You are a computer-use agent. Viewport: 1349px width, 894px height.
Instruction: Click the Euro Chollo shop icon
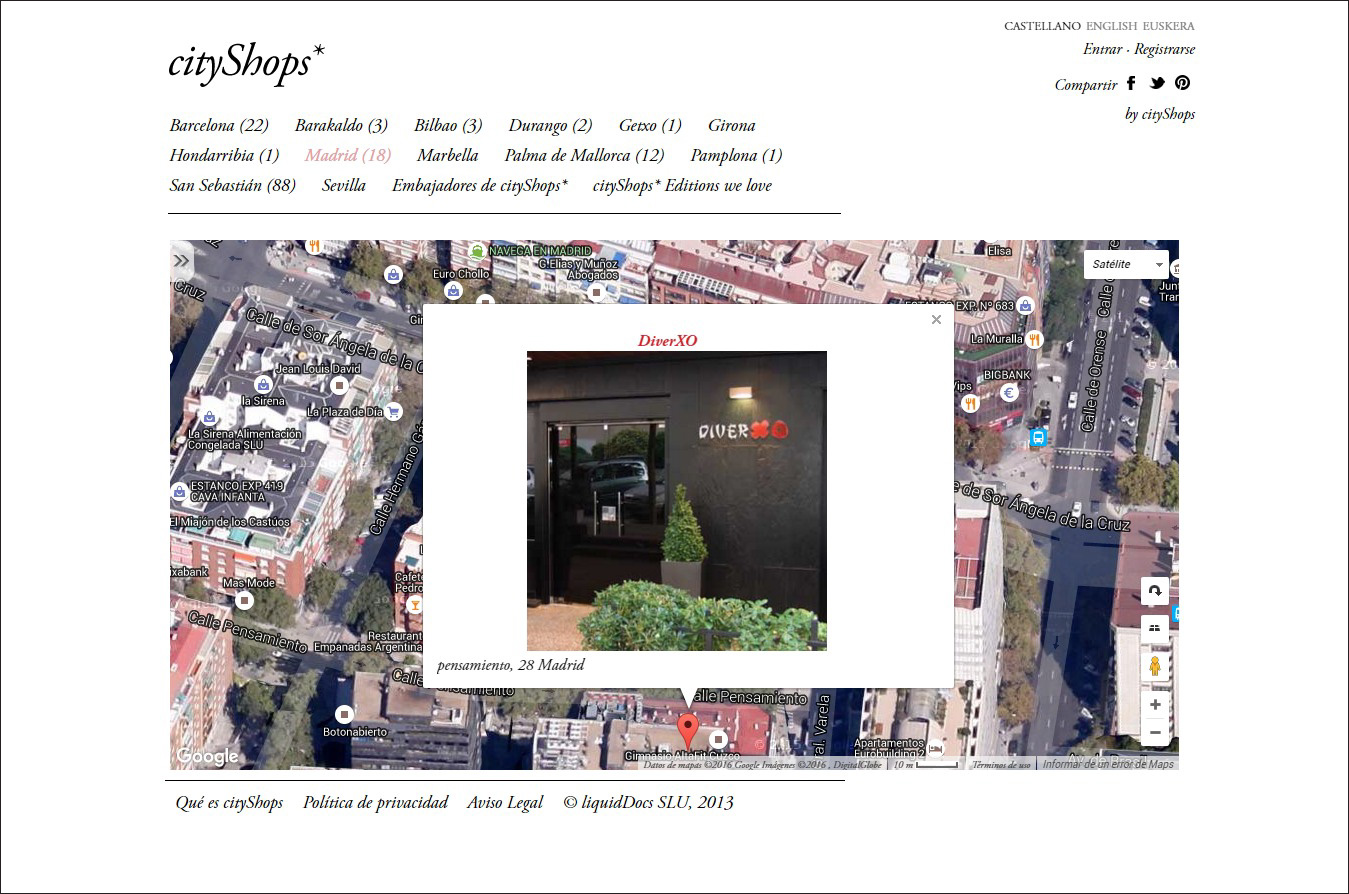[454, 290]
